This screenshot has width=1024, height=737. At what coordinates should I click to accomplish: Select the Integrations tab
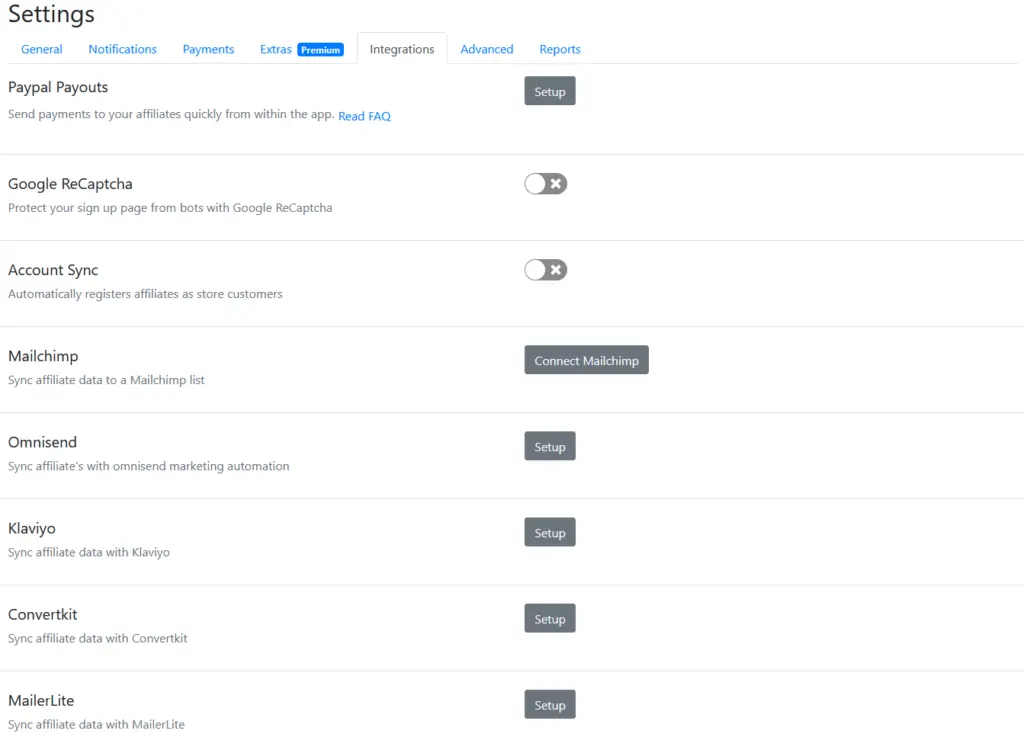[402, 49]
